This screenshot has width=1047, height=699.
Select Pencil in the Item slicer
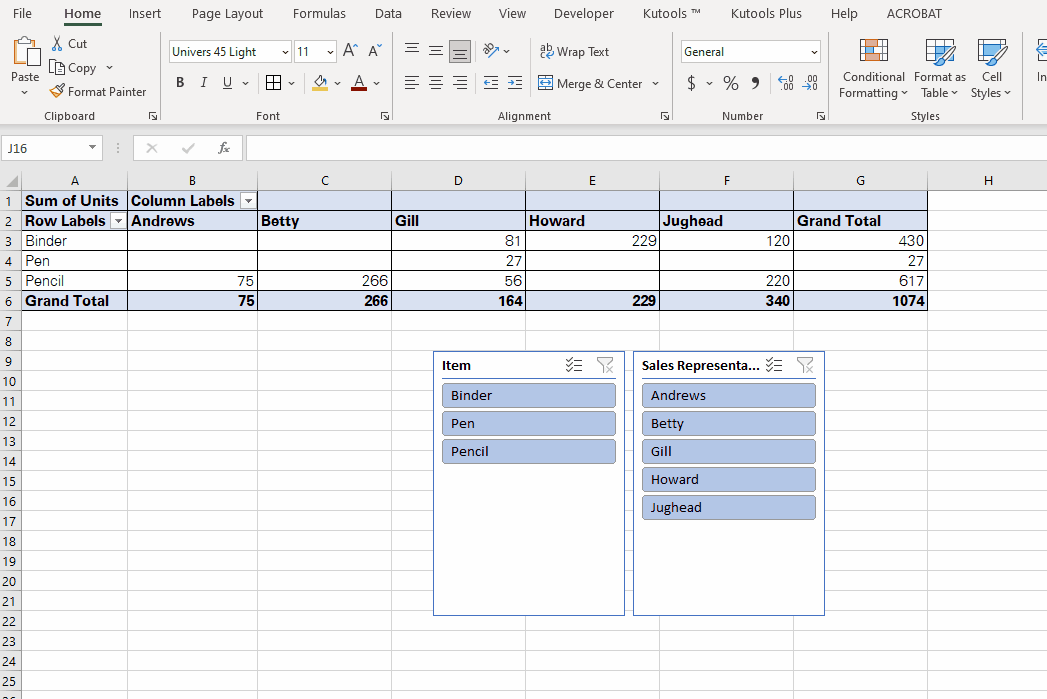(x=528, y=451)
